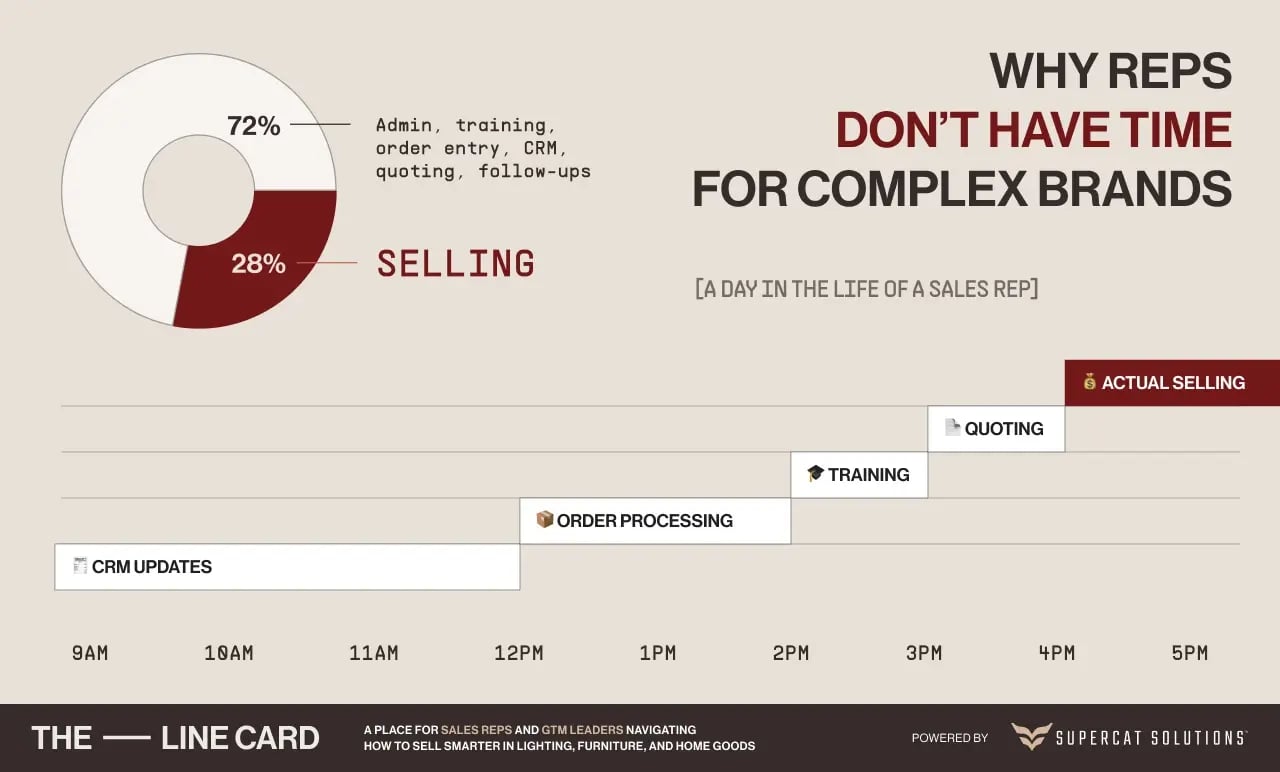Click the package box Order Processing icon

(544, 520)
